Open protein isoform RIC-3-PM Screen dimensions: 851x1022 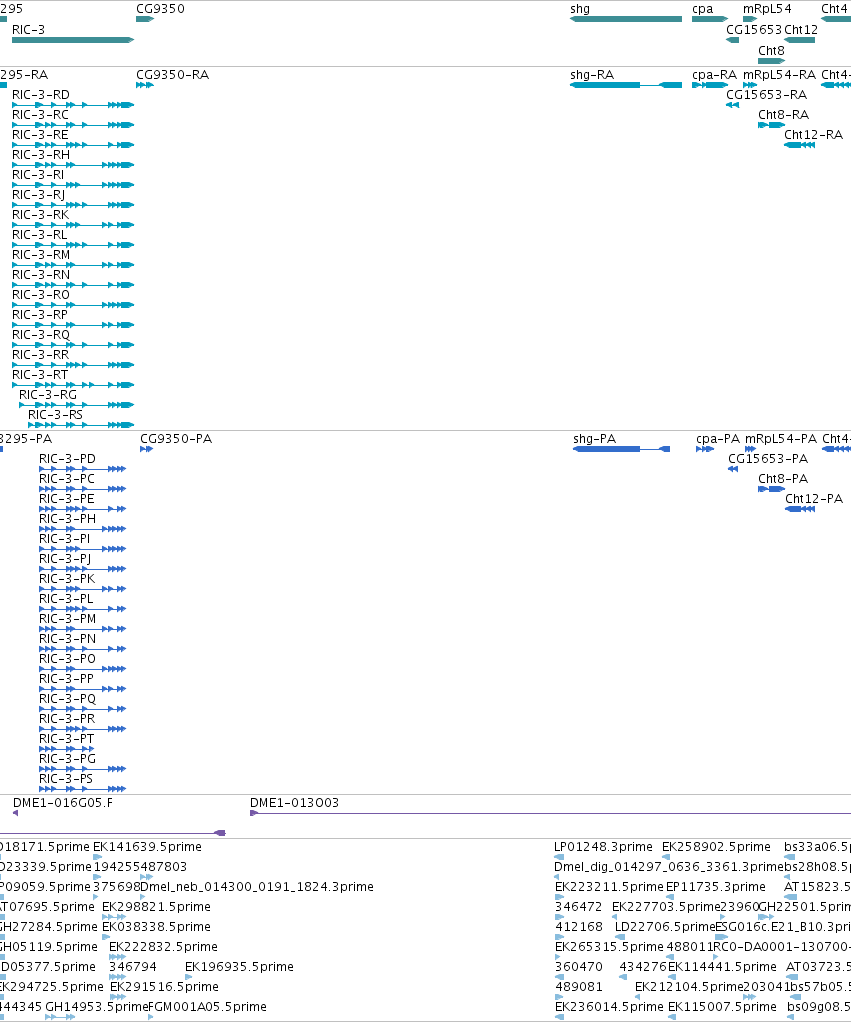(67, 619)
